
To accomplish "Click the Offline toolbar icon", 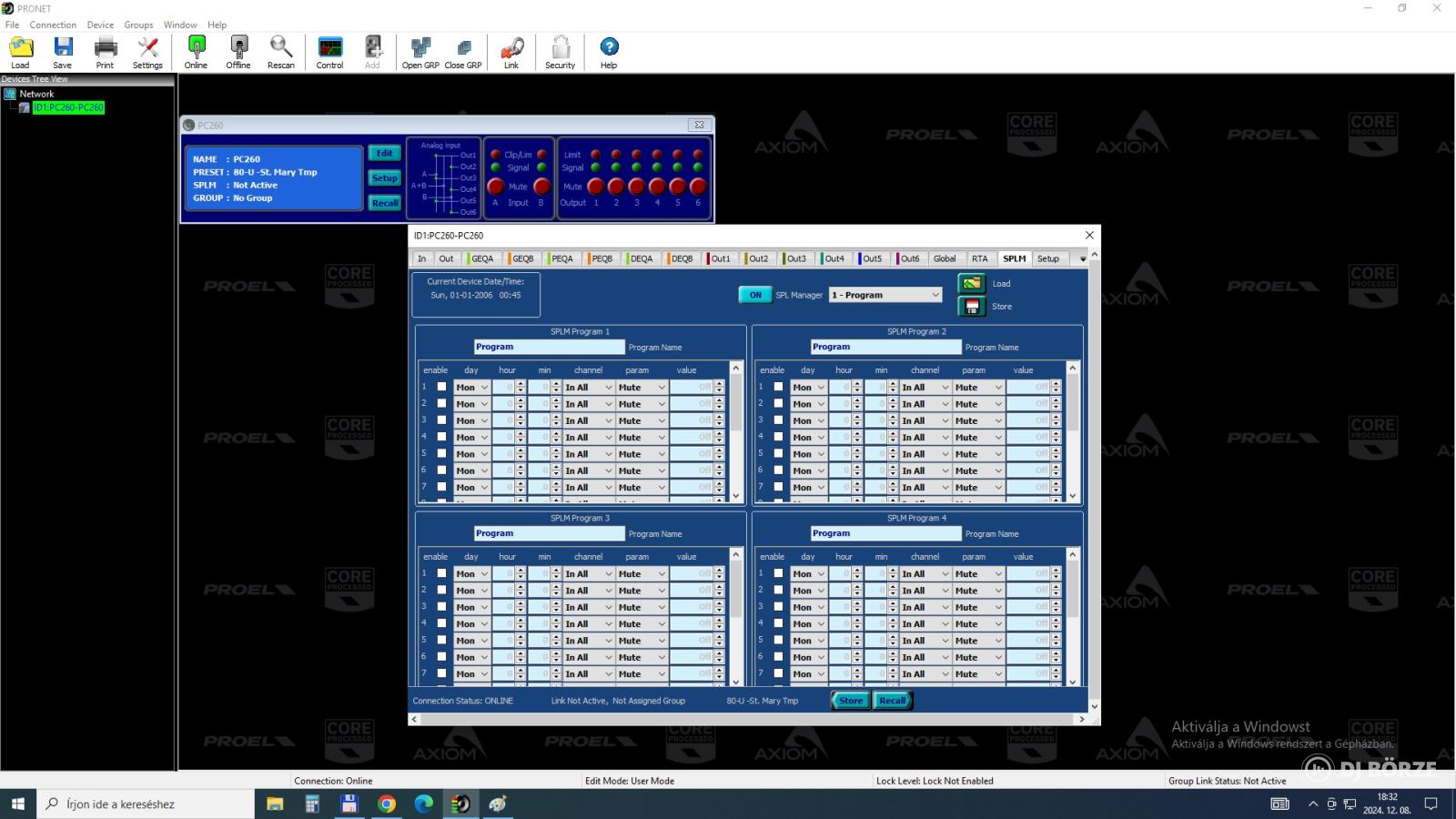I will (238, 52).
